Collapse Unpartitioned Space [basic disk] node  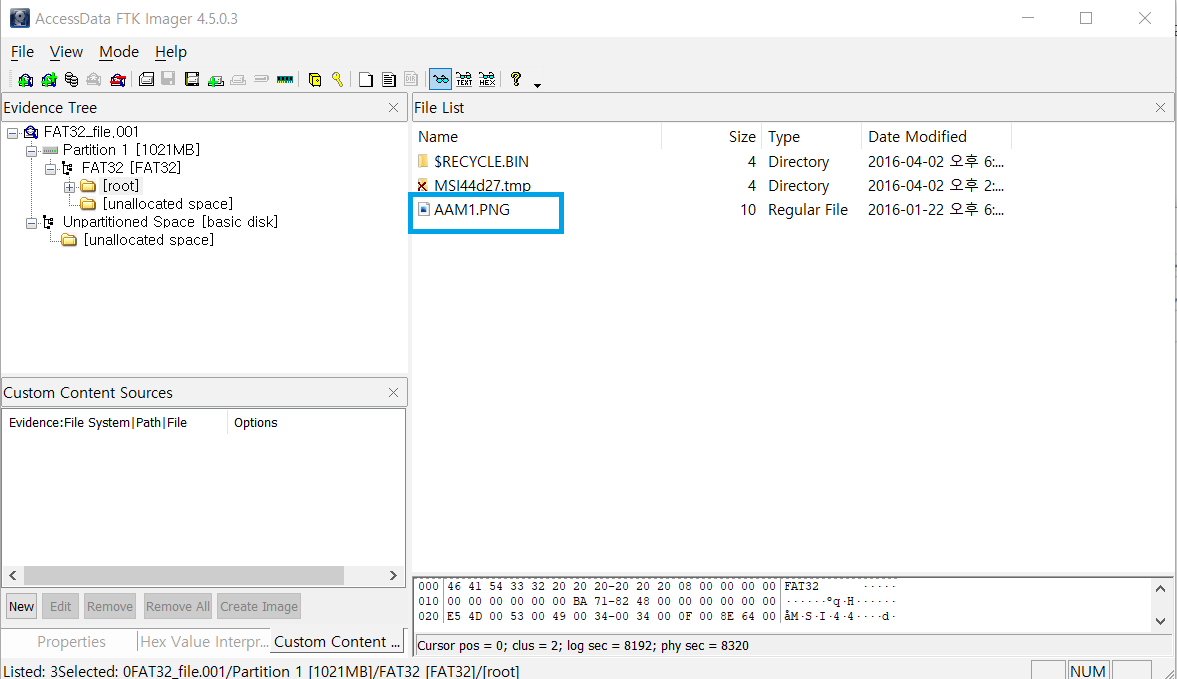pyautogui.click(x=32, y=223)
